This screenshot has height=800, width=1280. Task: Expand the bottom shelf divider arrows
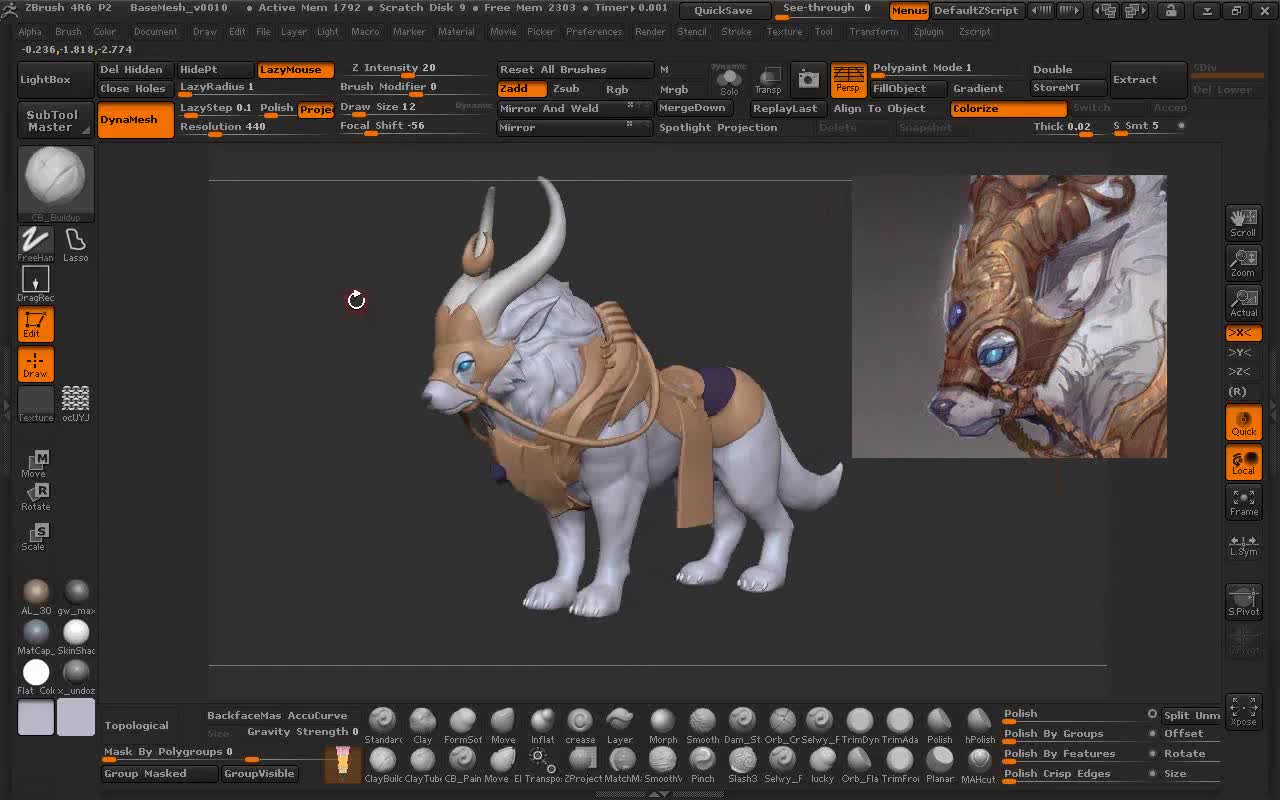tap(659, 794)
